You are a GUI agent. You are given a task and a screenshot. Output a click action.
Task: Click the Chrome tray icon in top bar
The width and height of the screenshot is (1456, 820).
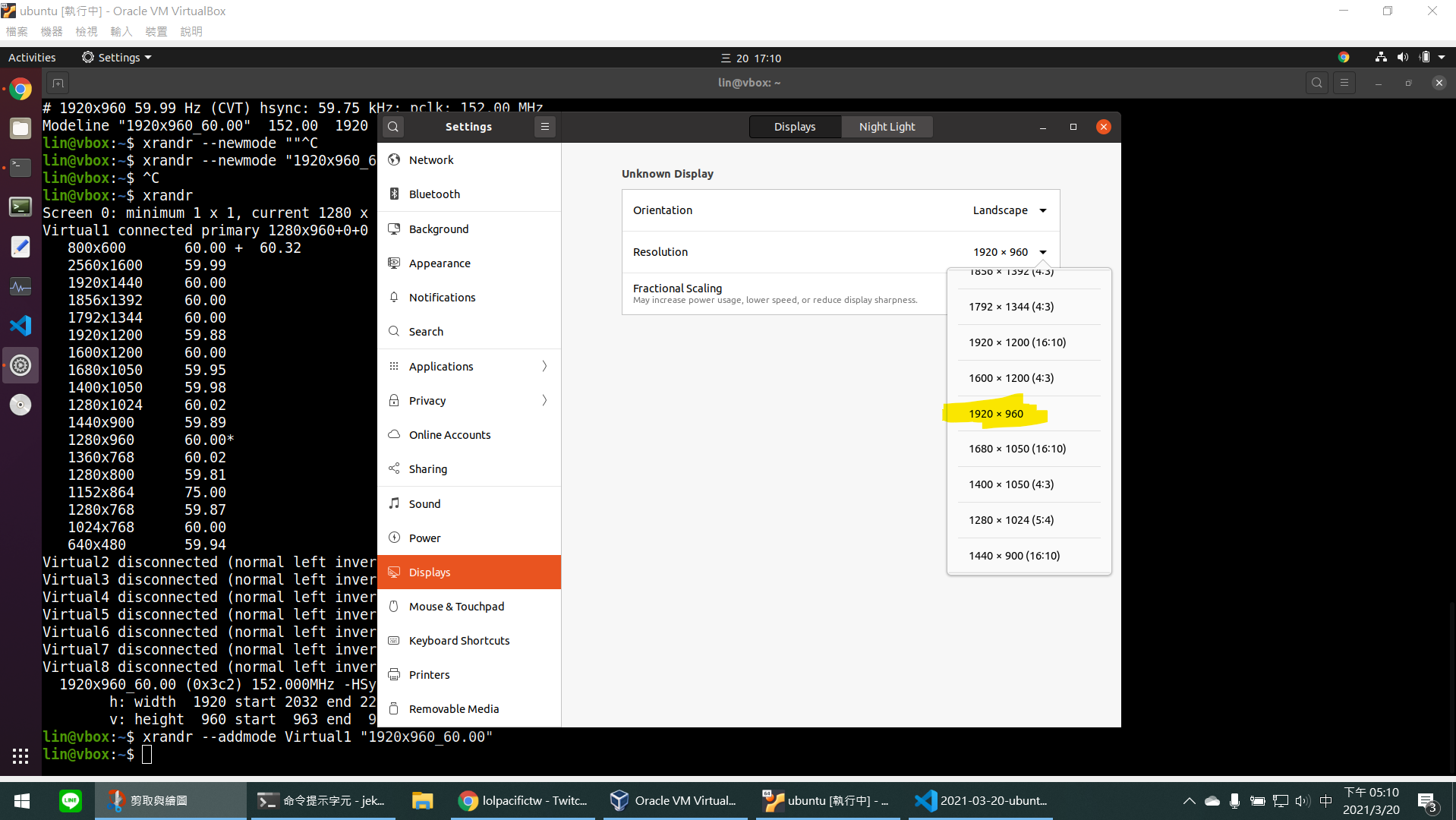coord(1344,58)
